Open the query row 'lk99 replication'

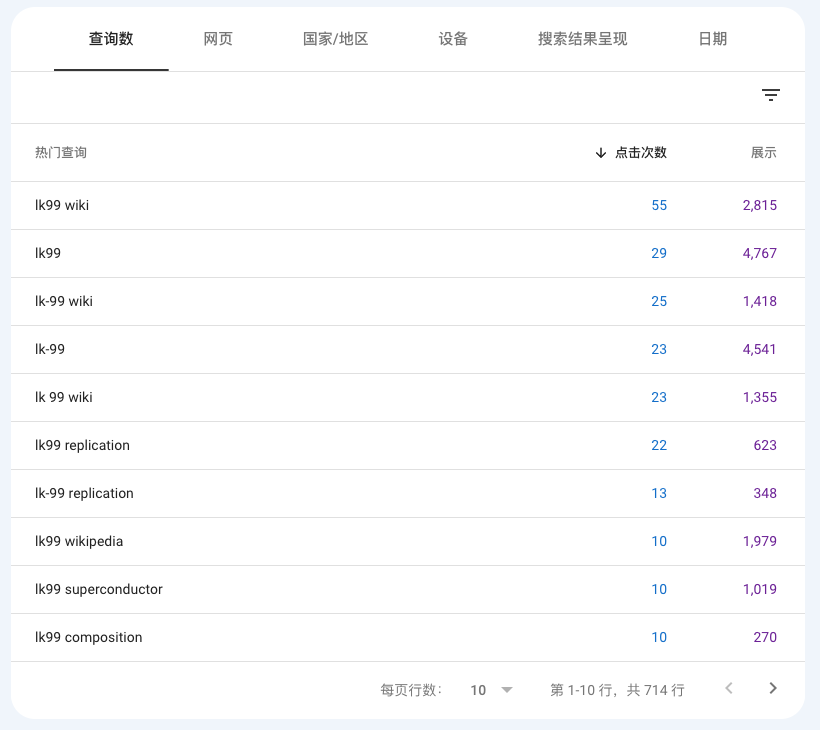click(x=85, y=445)
